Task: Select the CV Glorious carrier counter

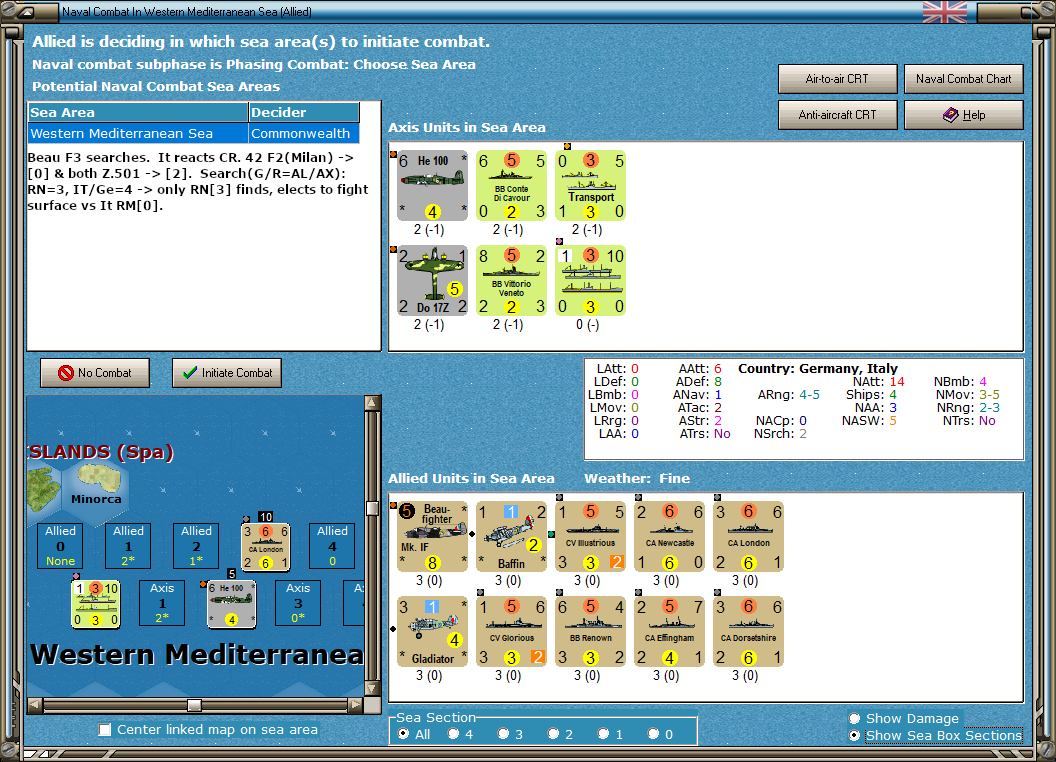Action: [x=511, y=631]
